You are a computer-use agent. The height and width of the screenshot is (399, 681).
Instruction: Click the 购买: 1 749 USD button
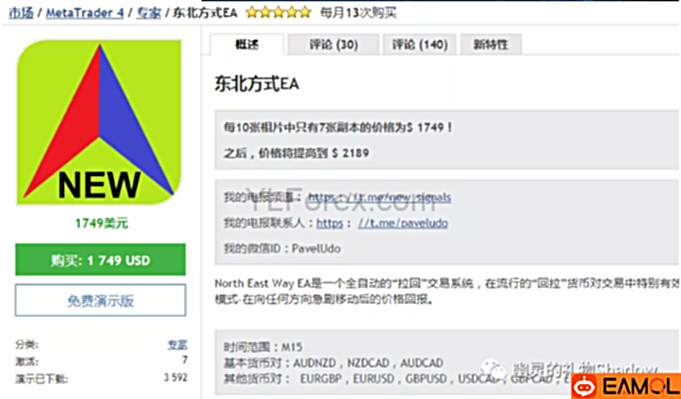100,260
